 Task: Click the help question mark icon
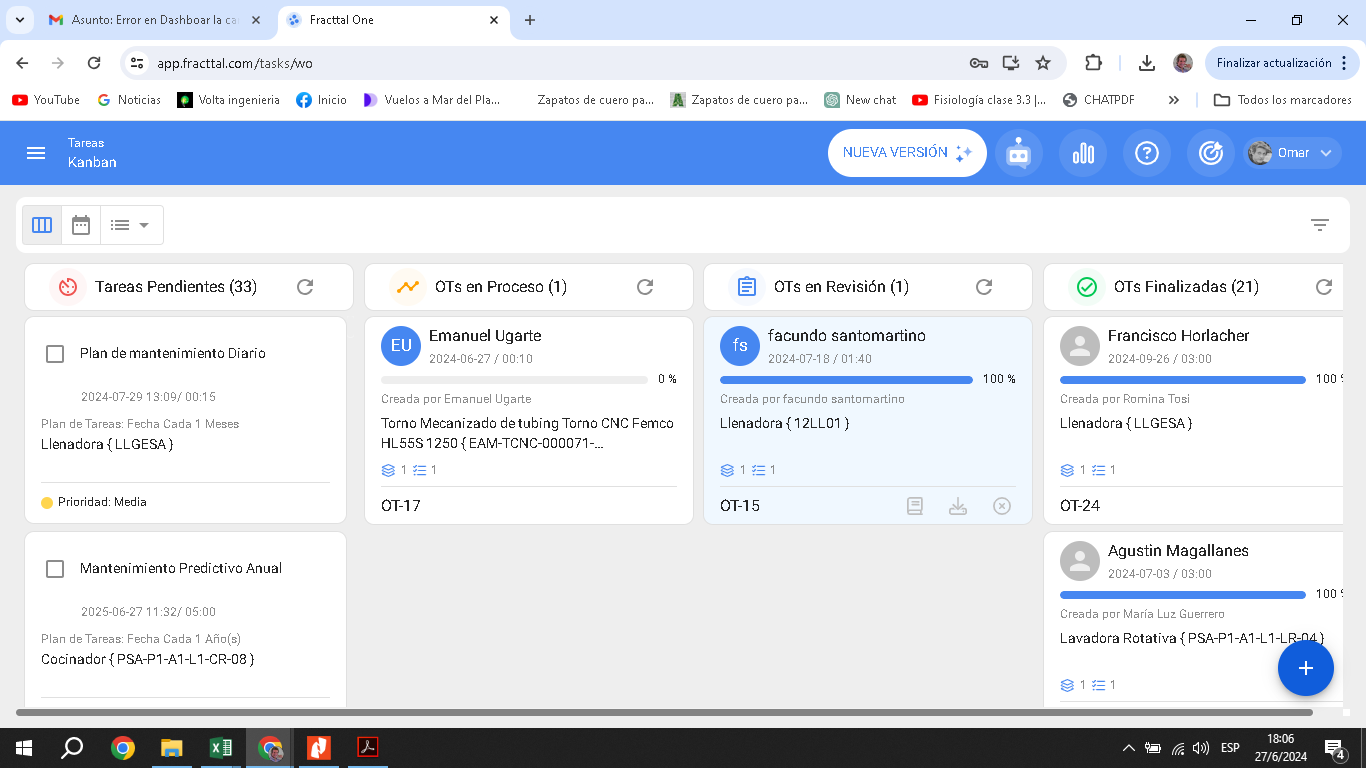pos(1147,153)
